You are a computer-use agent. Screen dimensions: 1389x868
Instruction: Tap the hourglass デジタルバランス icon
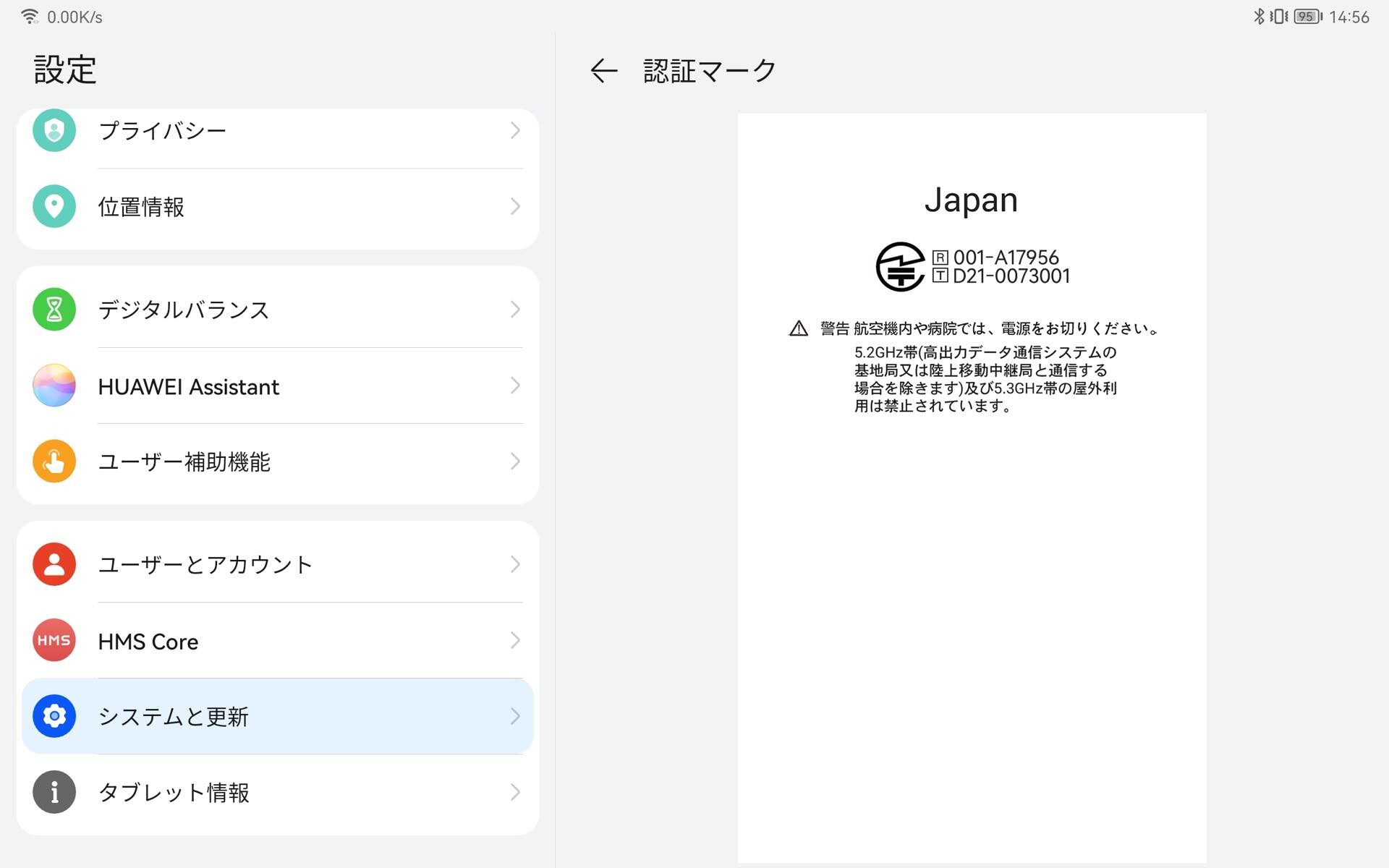(x=54, y=310)
